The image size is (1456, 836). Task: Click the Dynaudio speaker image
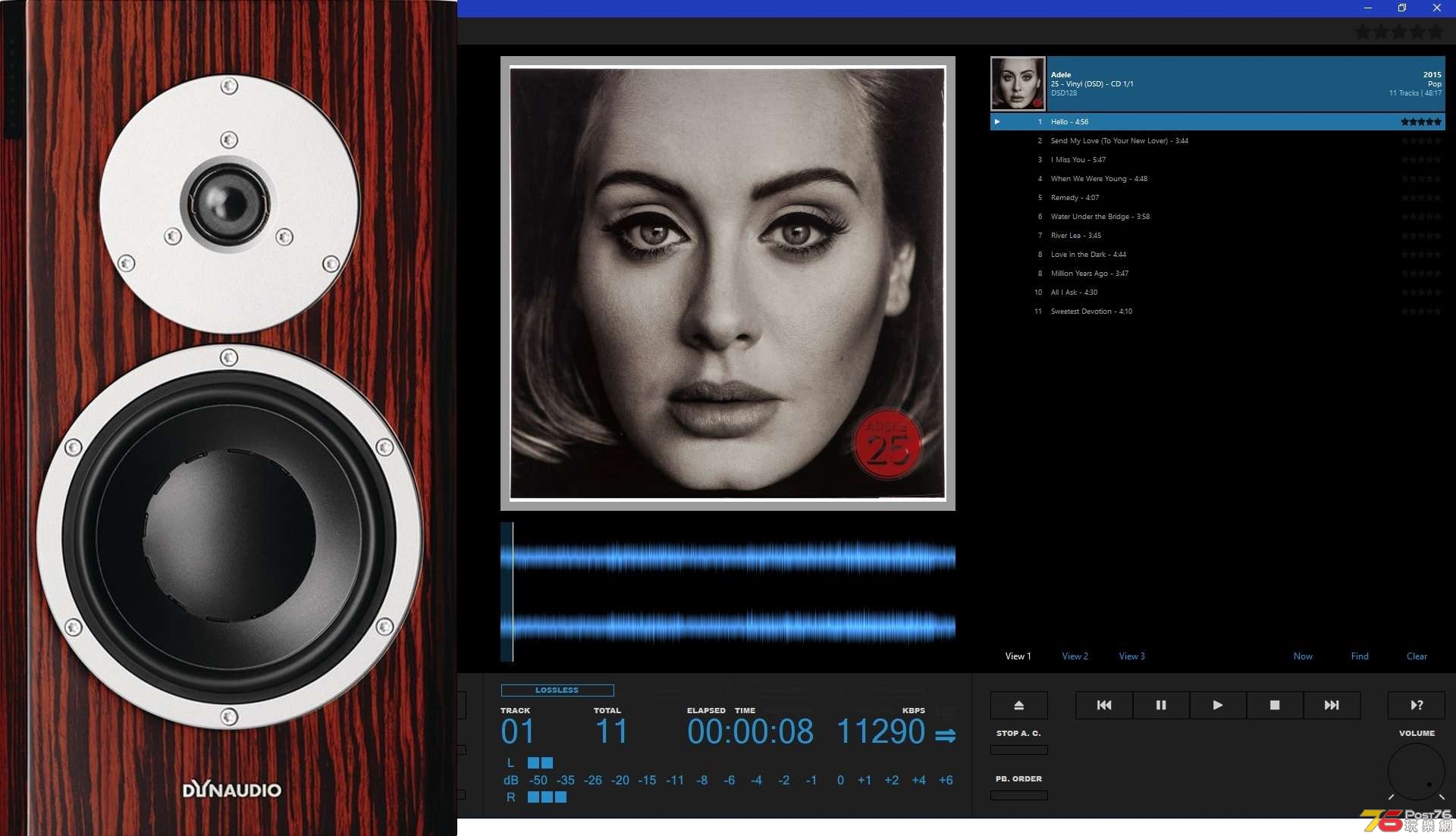[x=228, y=418]
